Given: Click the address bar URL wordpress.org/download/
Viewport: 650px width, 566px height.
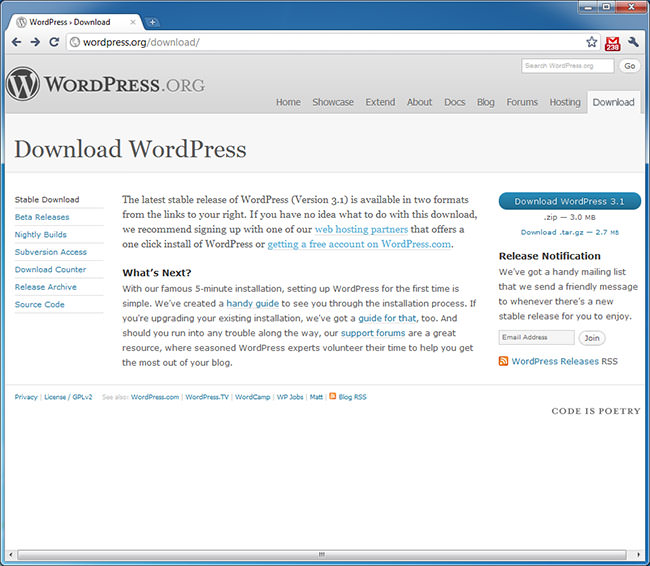Looking at the screenshot, I should [141, 42].
